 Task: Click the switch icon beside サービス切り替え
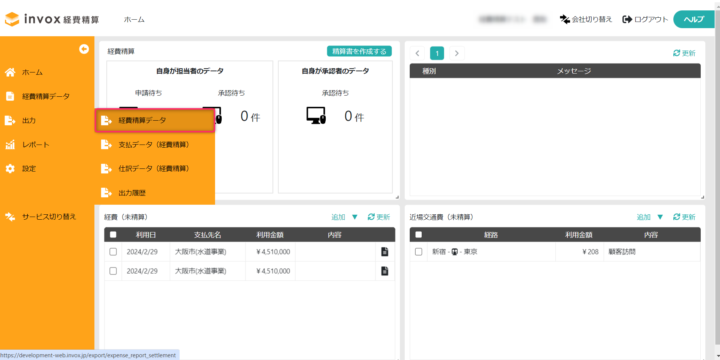point(10,216)
